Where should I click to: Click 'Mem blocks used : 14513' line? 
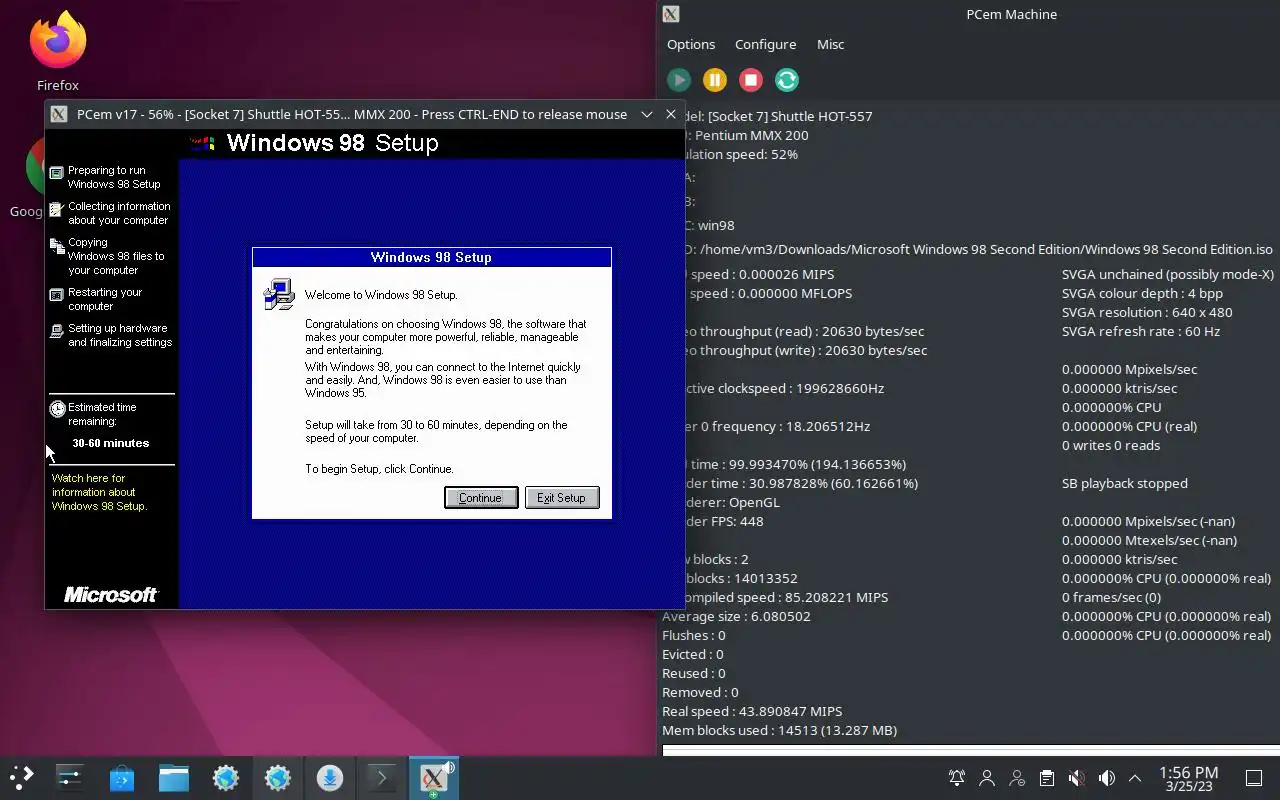pyautogui.click(x=780, y=730)
